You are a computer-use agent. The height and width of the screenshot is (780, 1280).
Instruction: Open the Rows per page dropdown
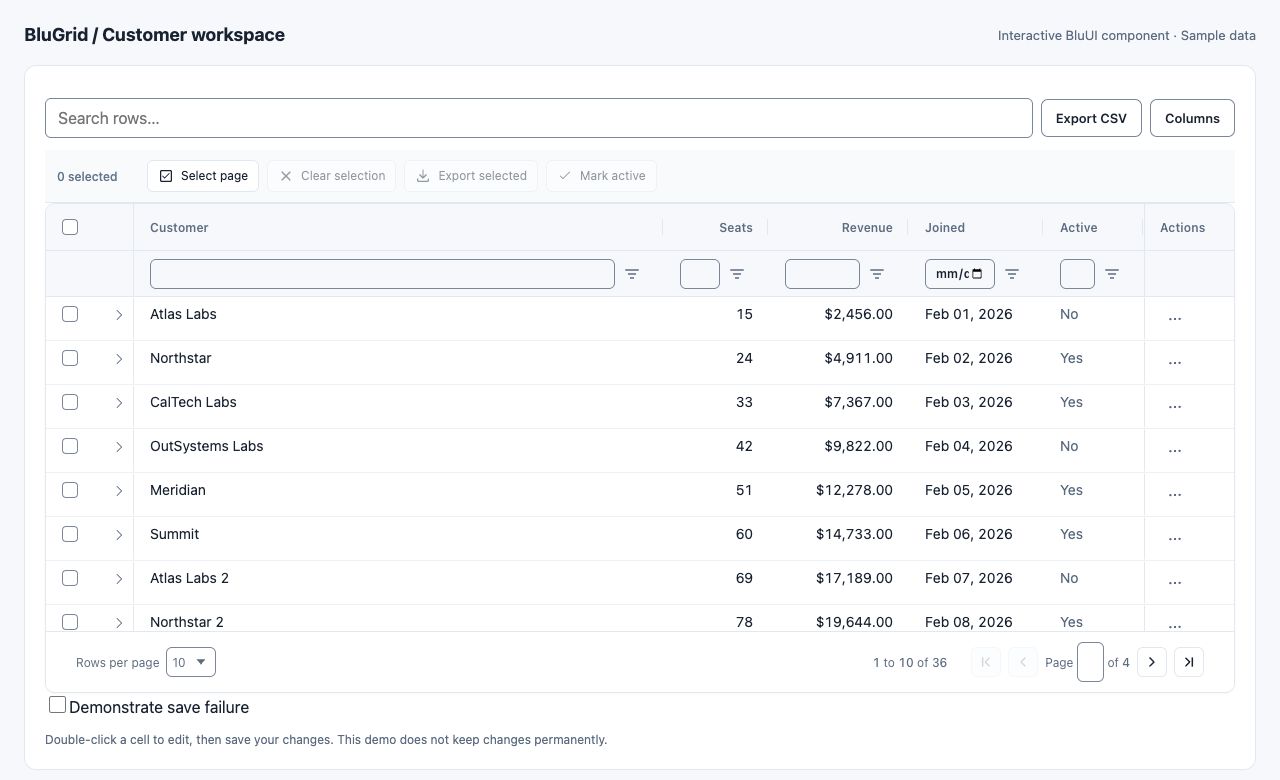[191, 662]
